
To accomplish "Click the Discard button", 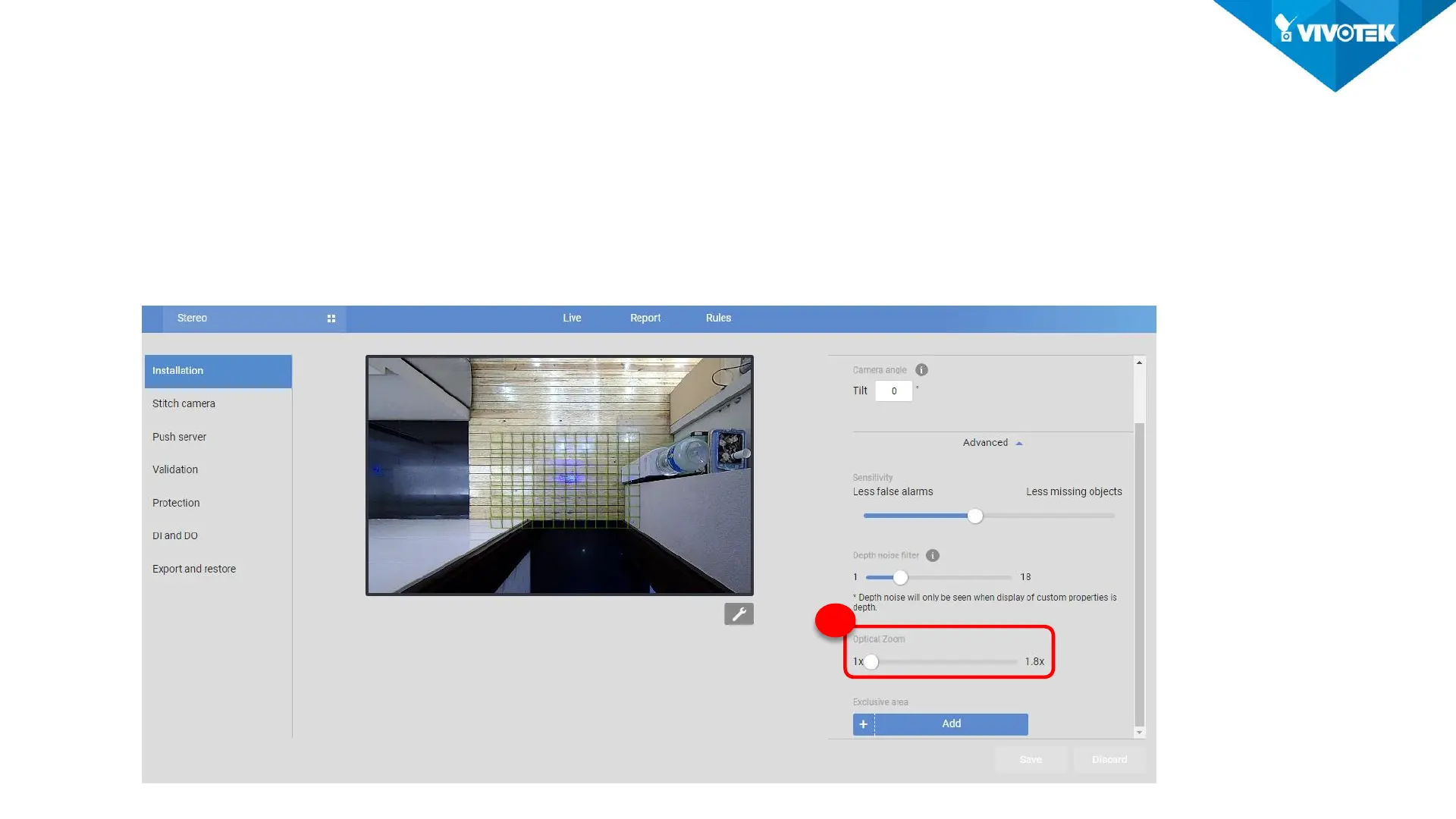I will coord(1109,759).
